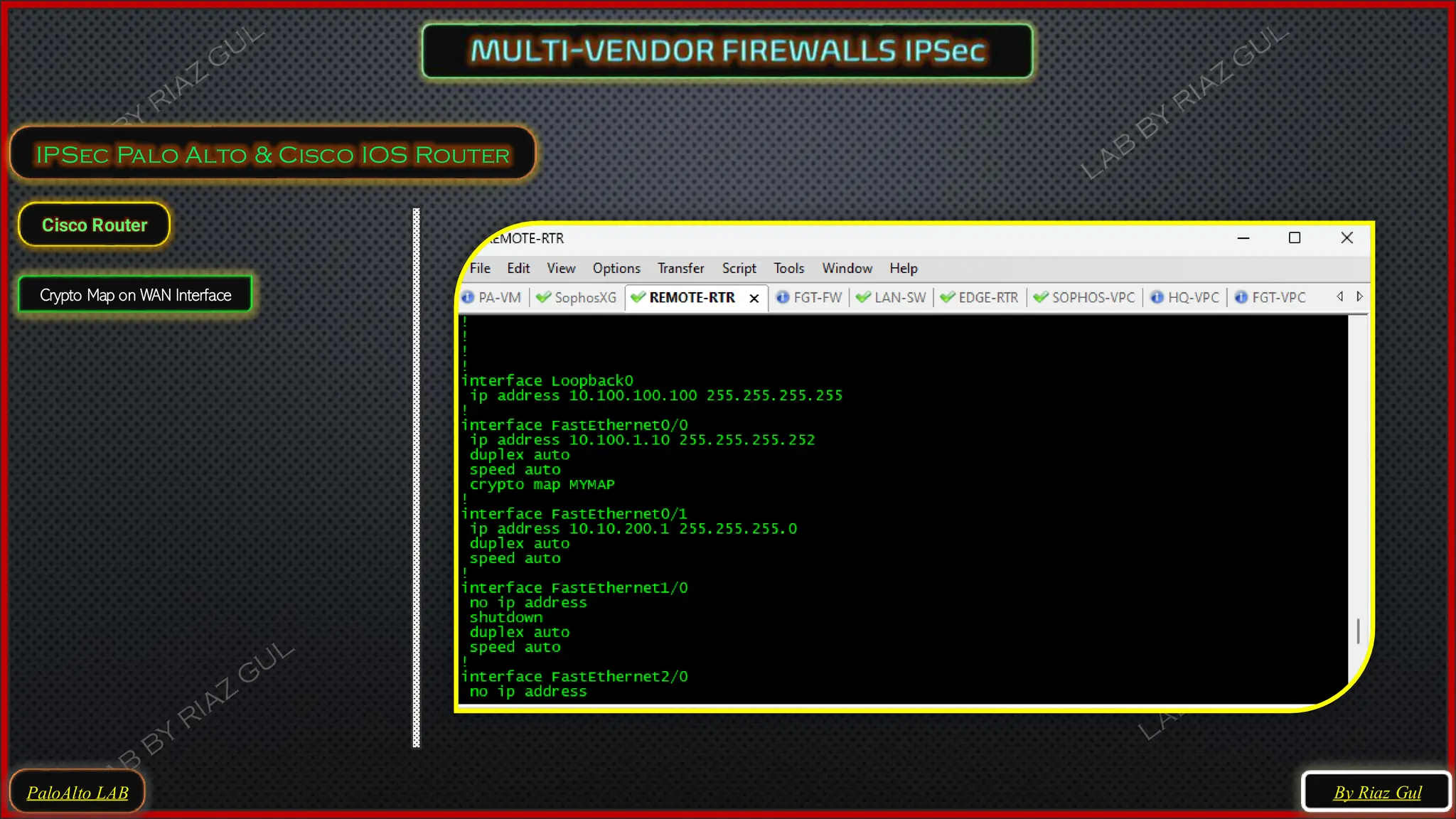Open the PaloAlto LAB link

tap(77, 793)
